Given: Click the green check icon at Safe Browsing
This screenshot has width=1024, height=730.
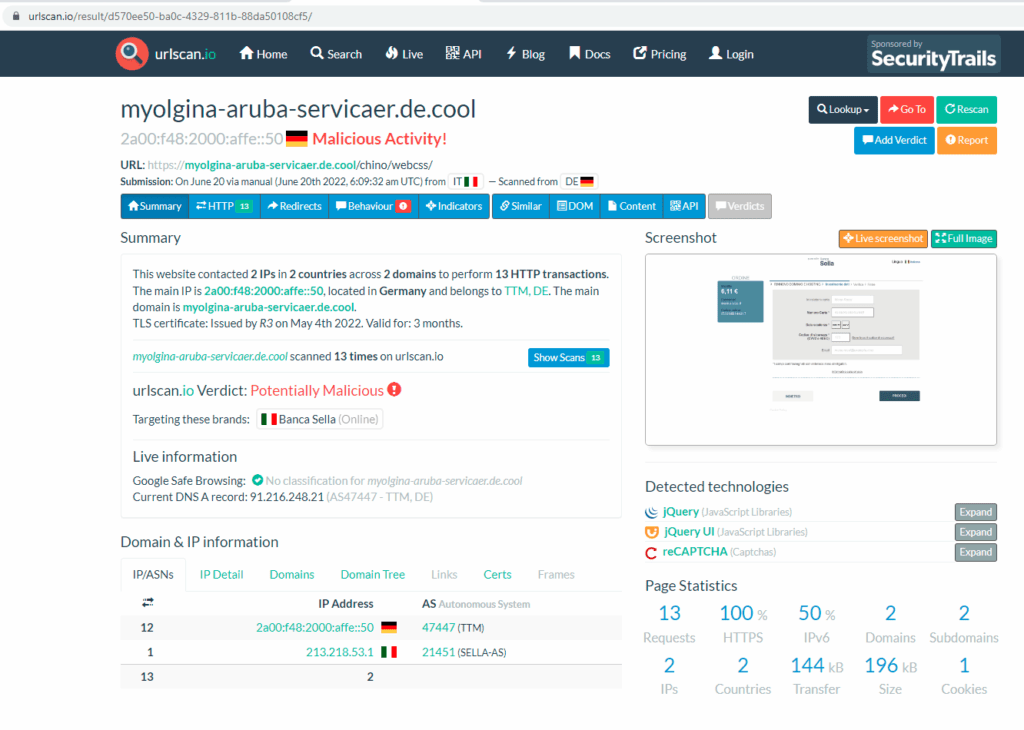Looking at the screenshot, I should point(257,480).
